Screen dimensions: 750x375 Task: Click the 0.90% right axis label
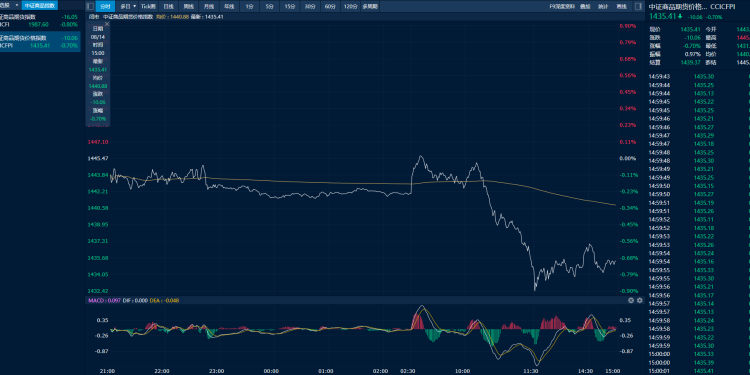pos(627,26)
